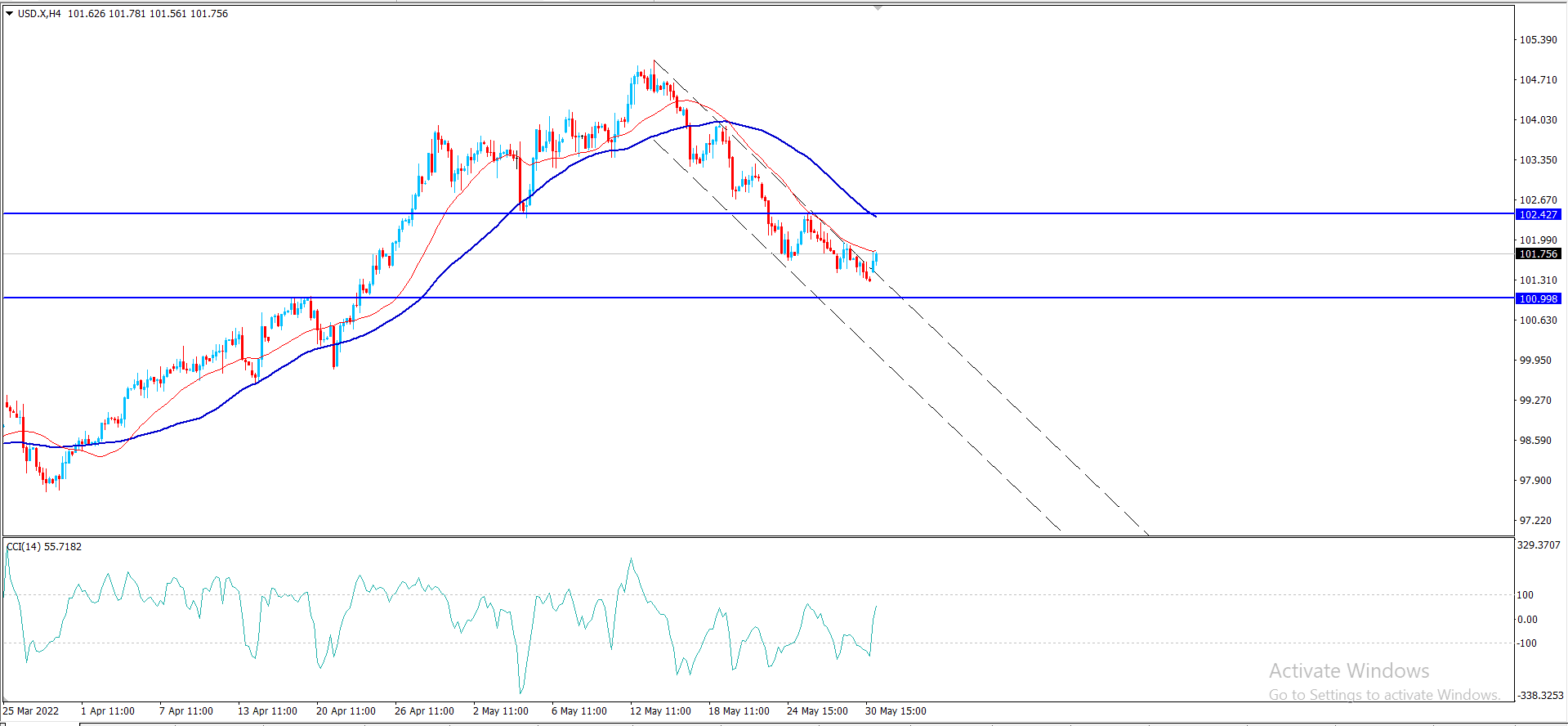
Task: Click the 26 Apr 11:00 time label
Action: tap(424, 711)
